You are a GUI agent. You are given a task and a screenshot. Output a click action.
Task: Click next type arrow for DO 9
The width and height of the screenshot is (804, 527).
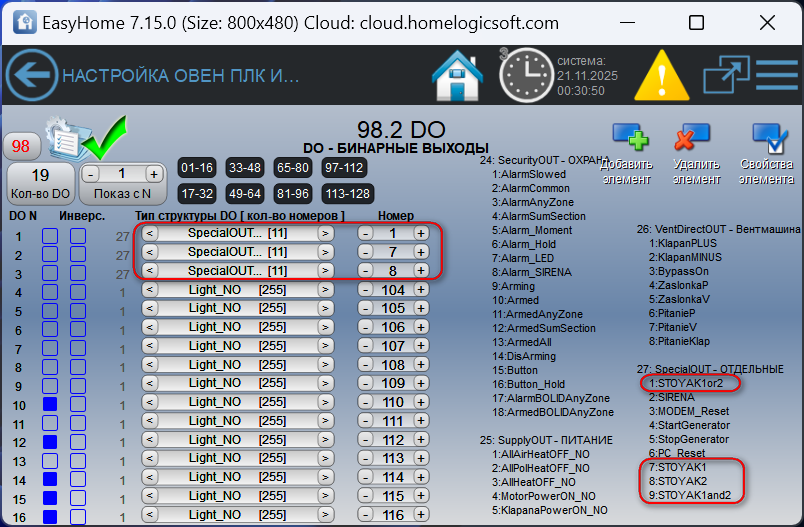(x=325, y=383)
